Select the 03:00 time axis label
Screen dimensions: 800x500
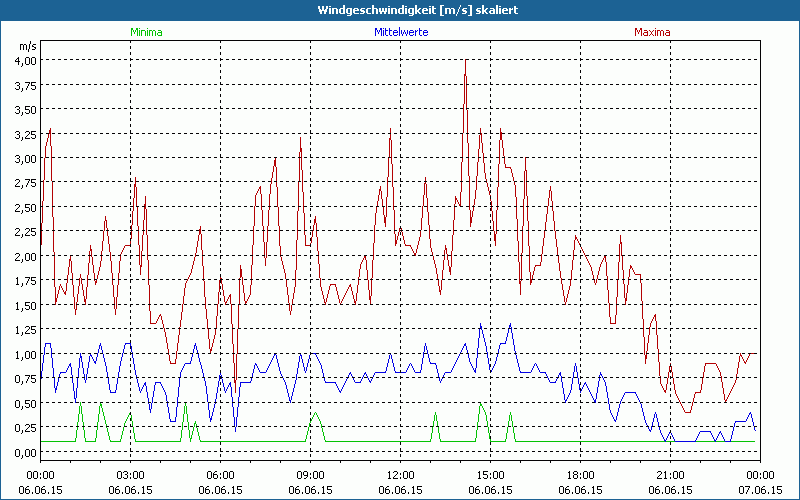130,475
